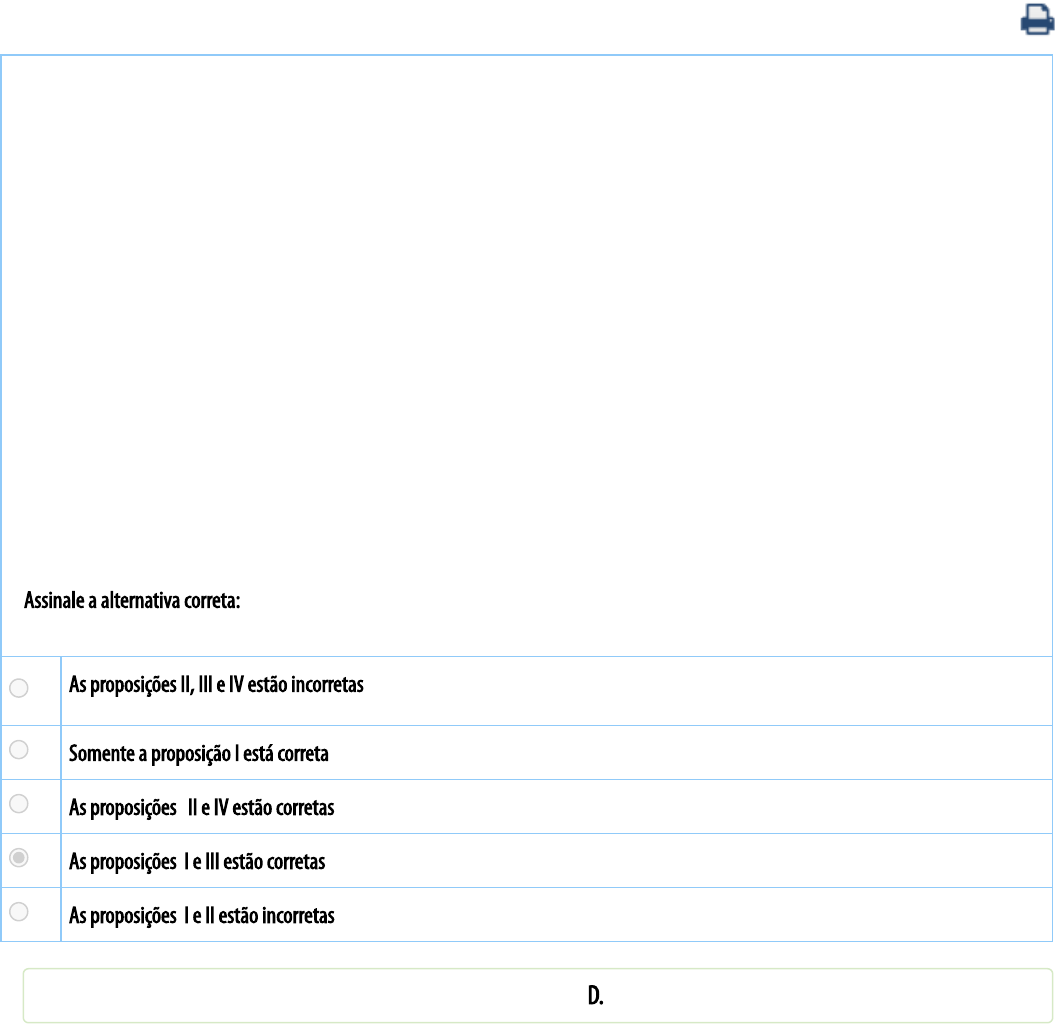This screenshot has width=1058, height=1024.
Task: Click the printer icon to print the question
Action: [x=1035, y=21]
